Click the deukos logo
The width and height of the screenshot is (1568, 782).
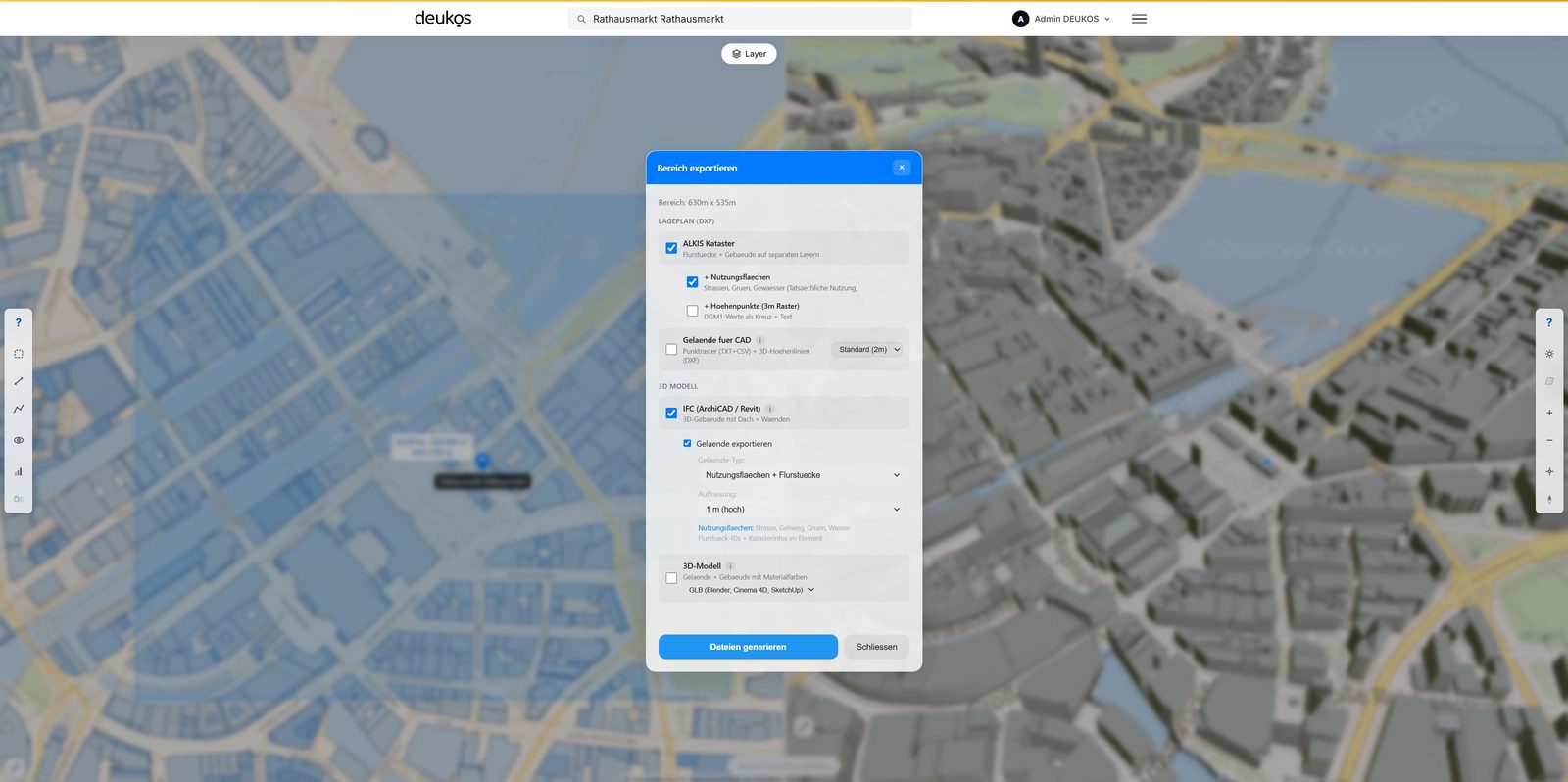click(x=443, y=19)
